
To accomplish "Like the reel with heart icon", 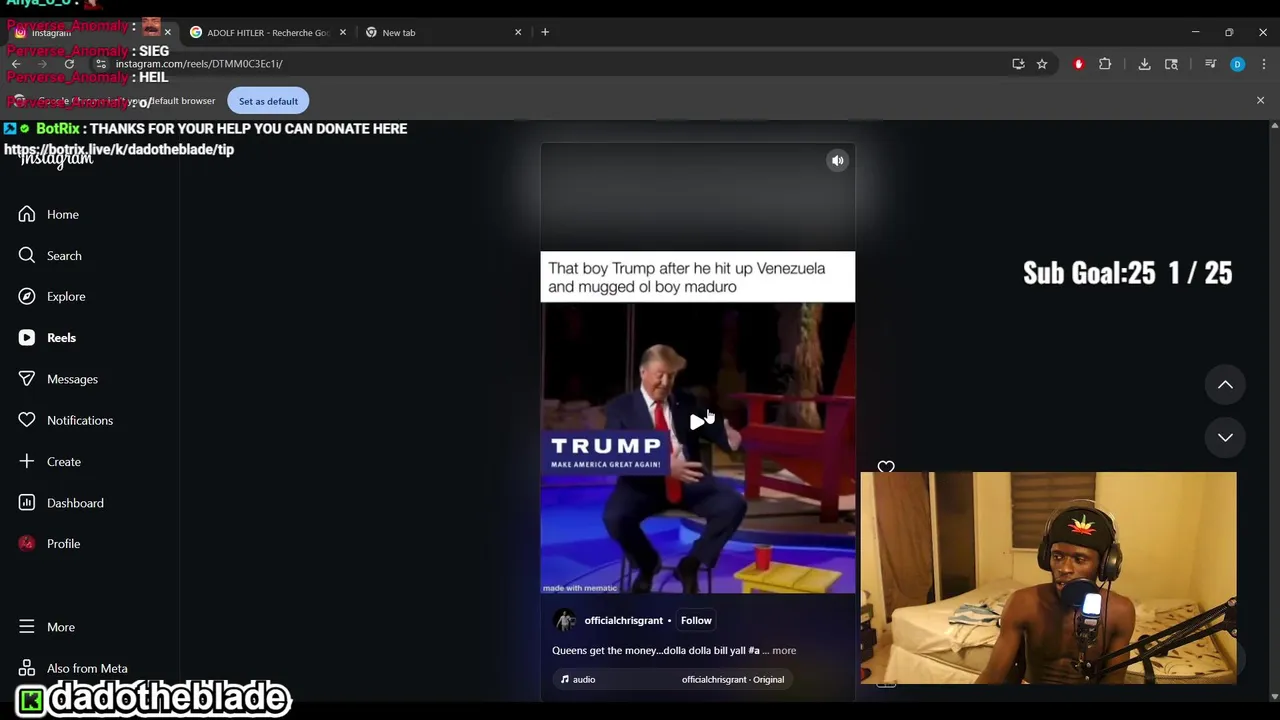I will 886,467.
